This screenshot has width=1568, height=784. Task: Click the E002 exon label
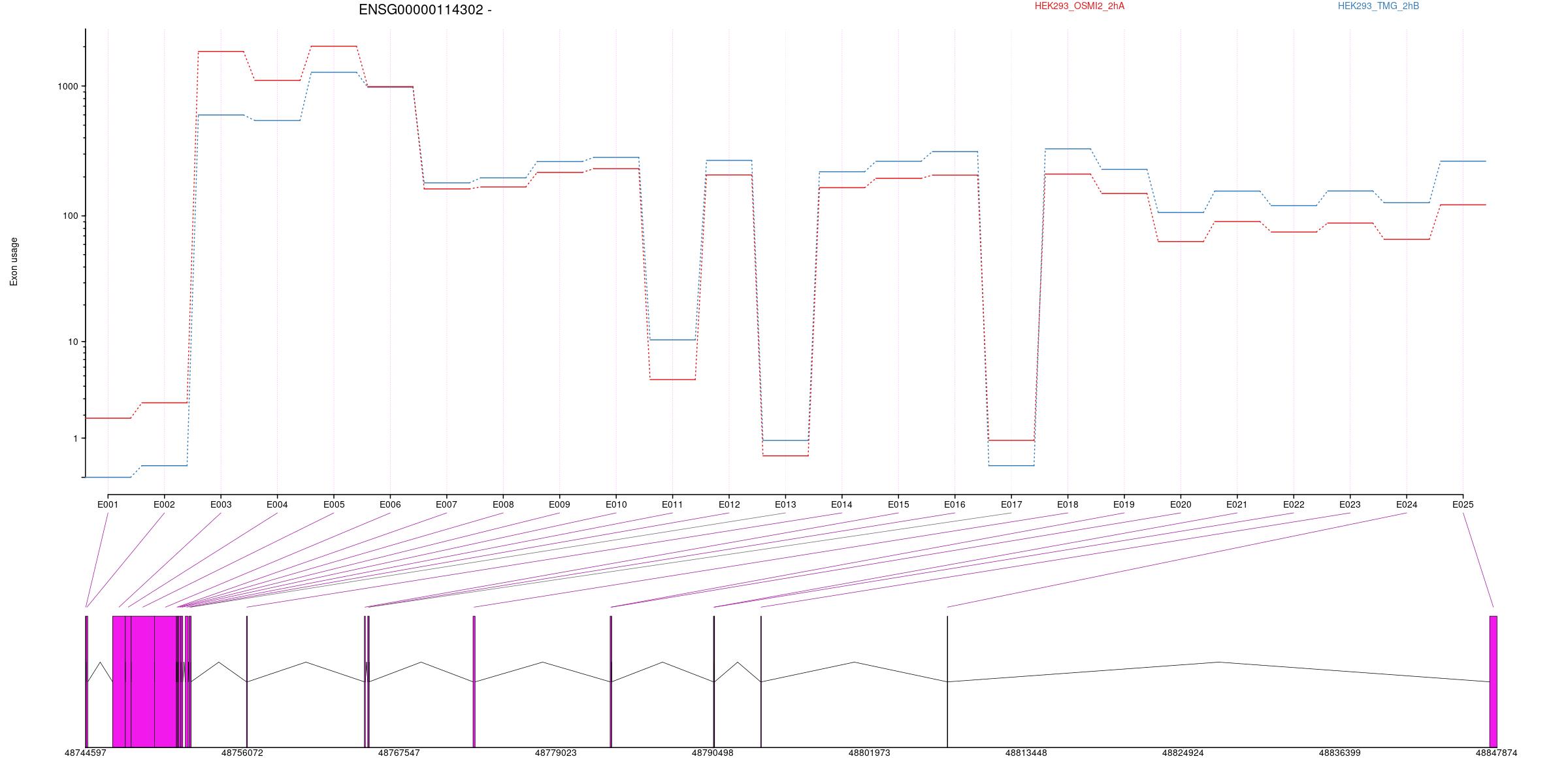pyautogui.click(x=164, y=504)
